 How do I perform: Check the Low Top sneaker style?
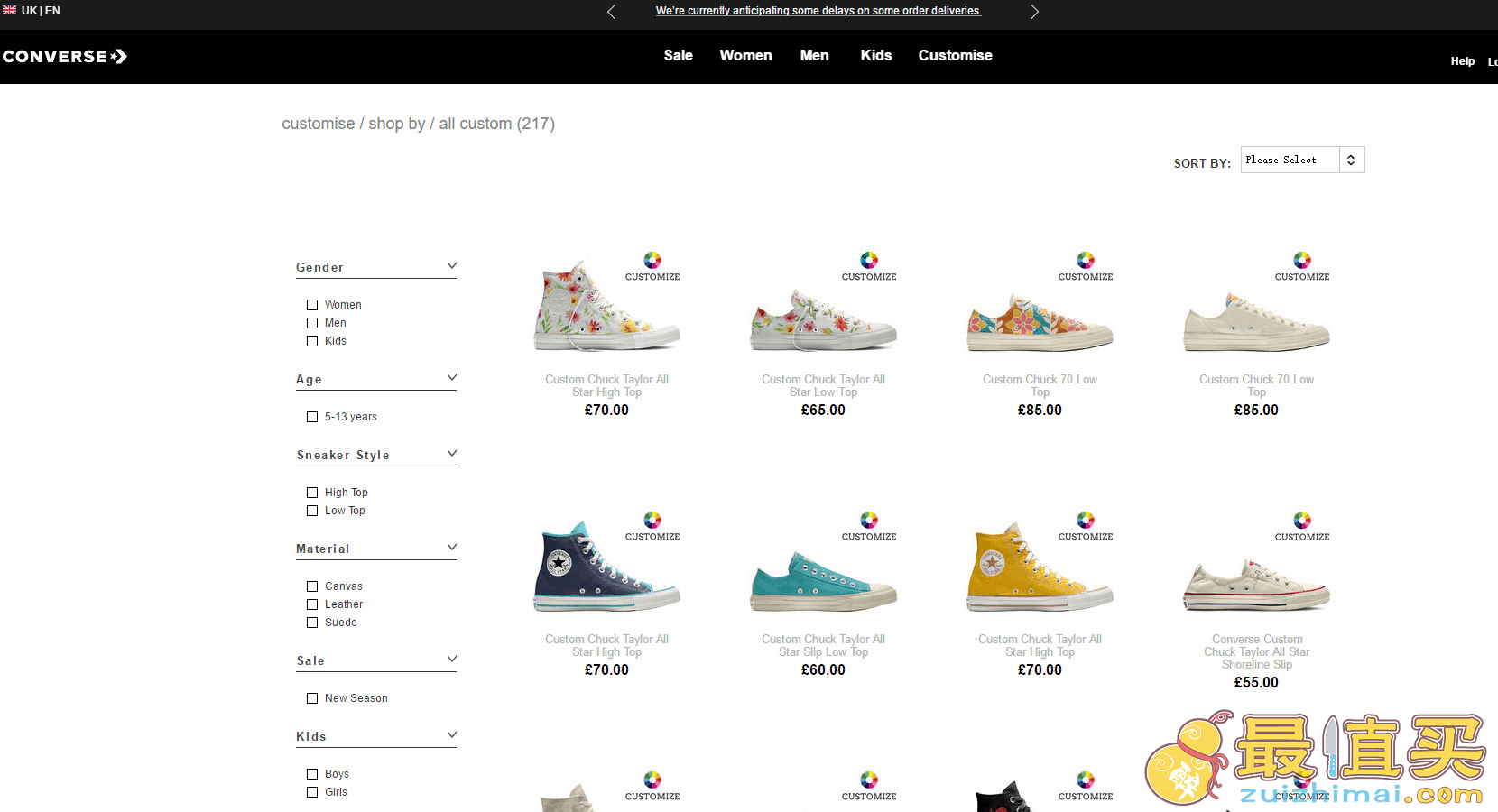pos(312,511)
